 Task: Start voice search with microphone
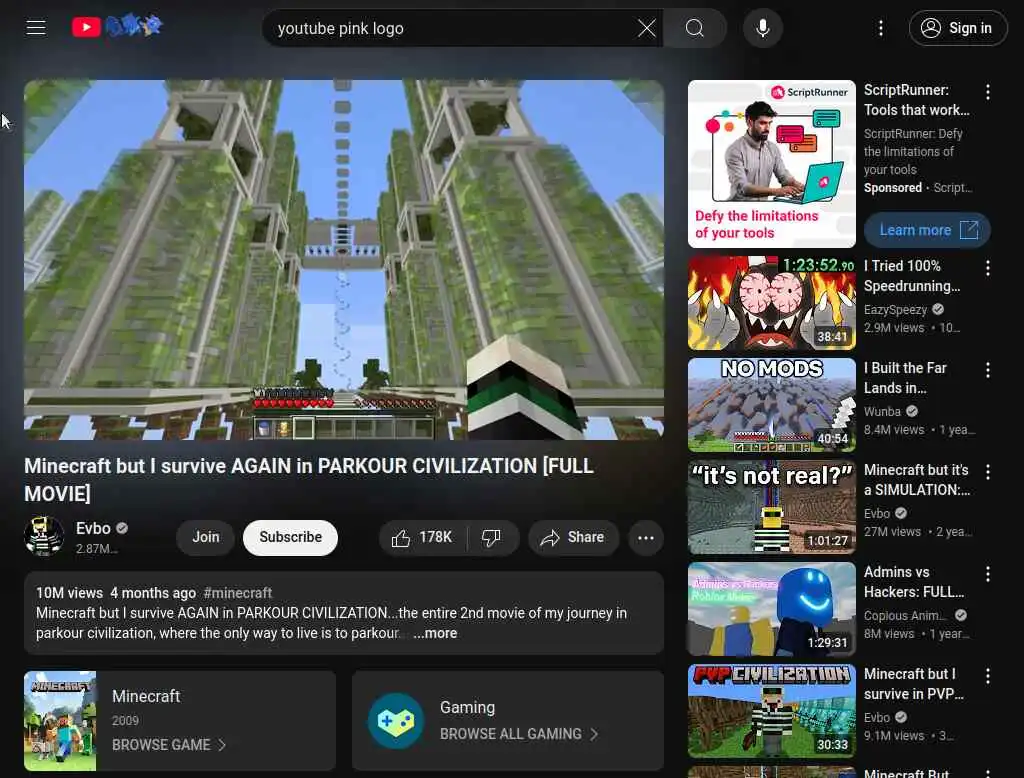point(762,28)
